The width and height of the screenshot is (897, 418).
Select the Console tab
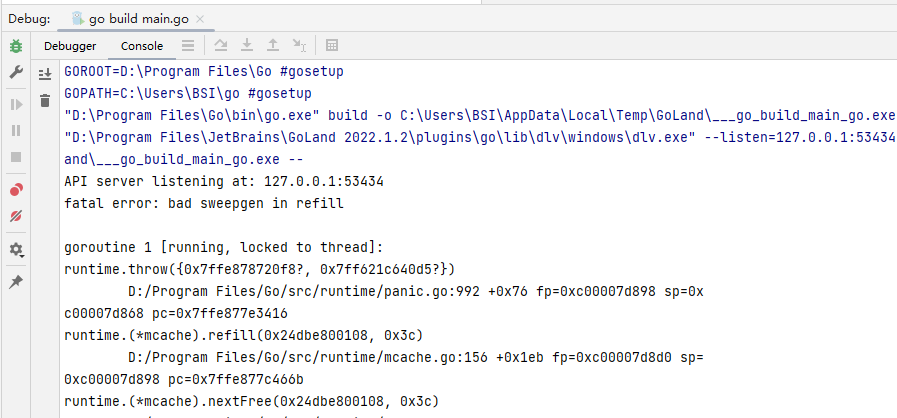tap(142, 46)
